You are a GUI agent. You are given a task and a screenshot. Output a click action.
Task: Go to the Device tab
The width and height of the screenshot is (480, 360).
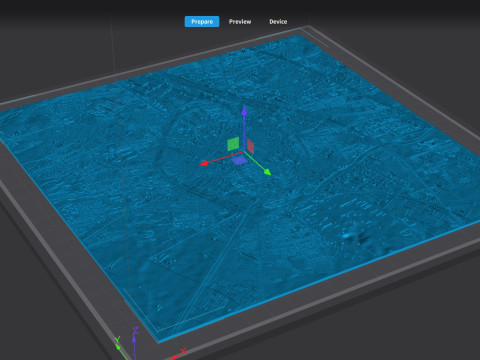point(278,22)
